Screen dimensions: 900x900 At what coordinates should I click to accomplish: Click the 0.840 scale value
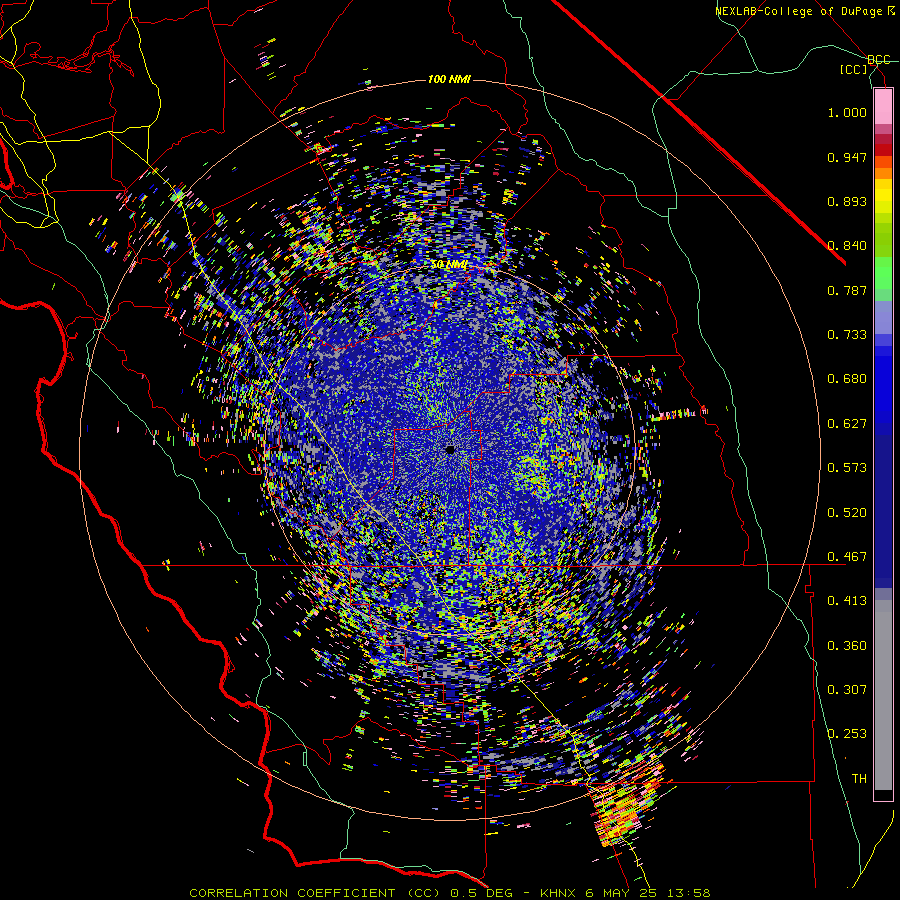pos(847,246)
